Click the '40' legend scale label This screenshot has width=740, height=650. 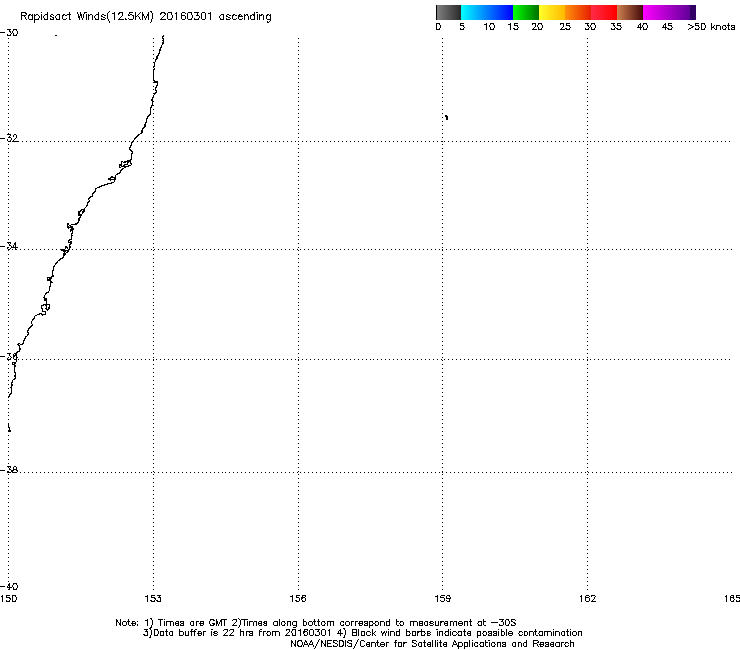pos(642,26)
